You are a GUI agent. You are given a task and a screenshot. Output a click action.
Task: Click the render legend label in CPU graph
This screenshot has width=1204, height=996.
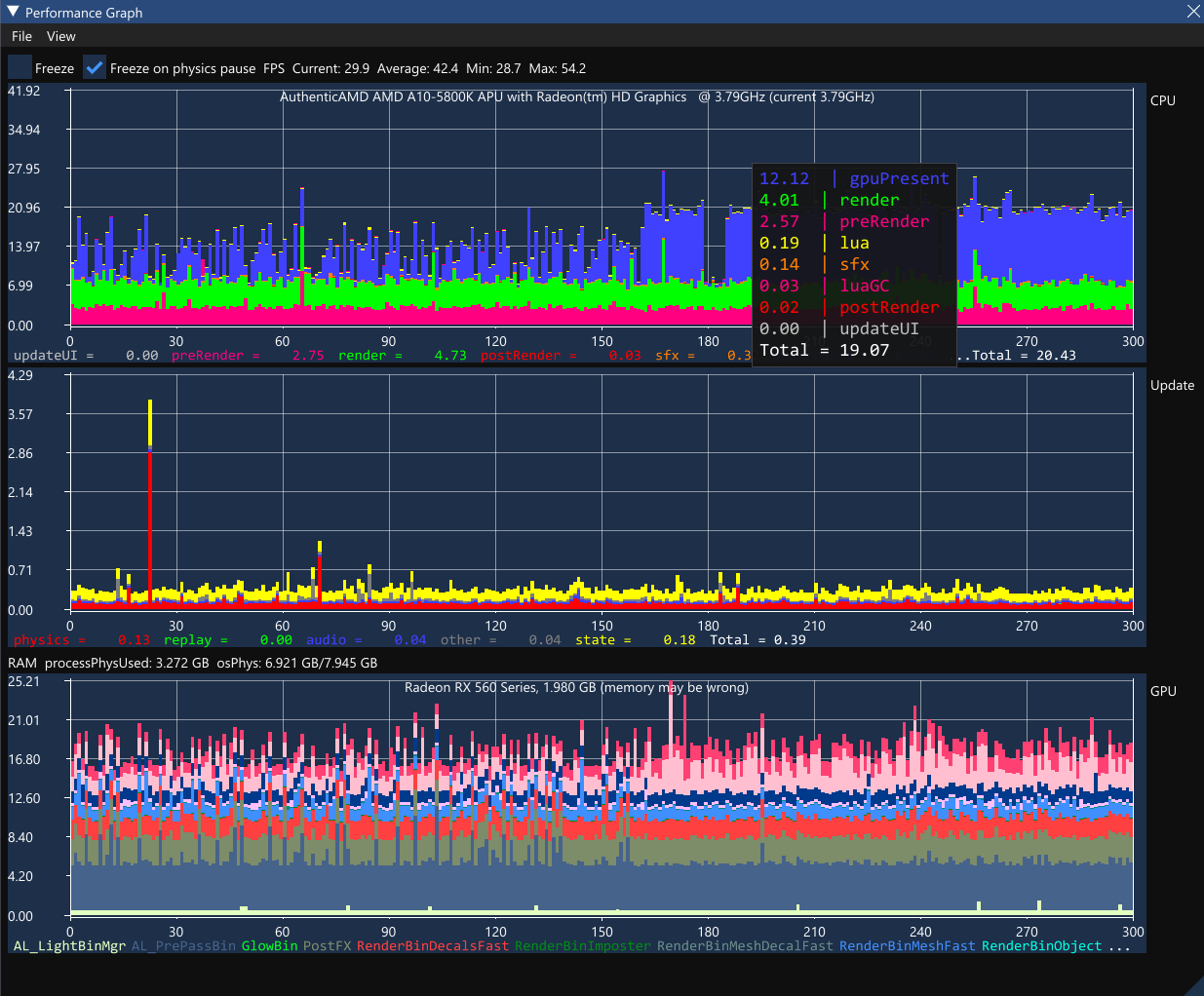pos(362,356)
